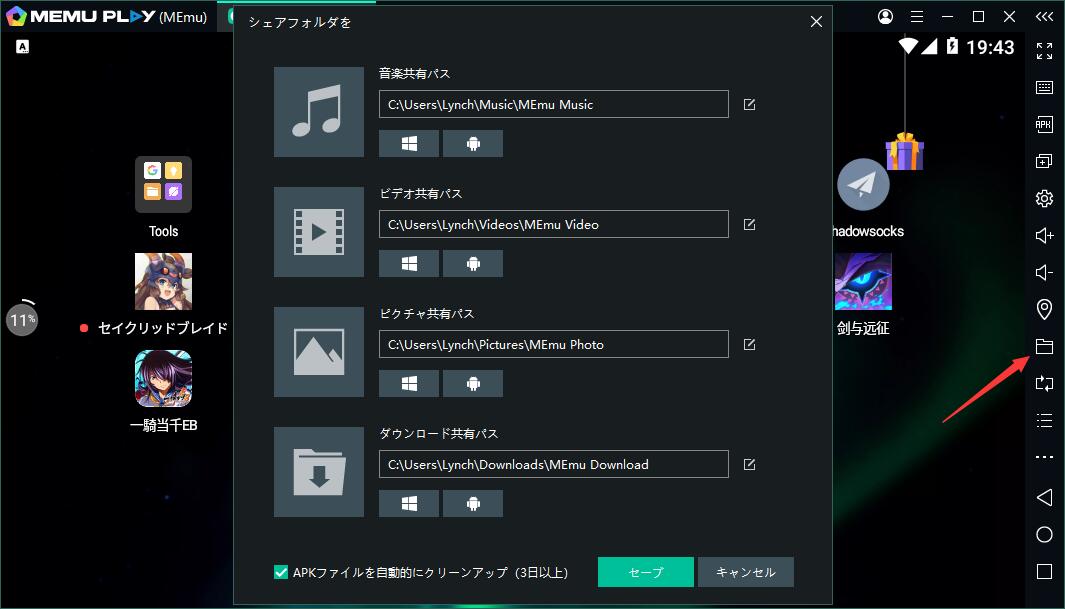Open the APK installer from the sidebar
Image resolution: width=1065 pixels, height=609 pixels.
click(1044, 124)
